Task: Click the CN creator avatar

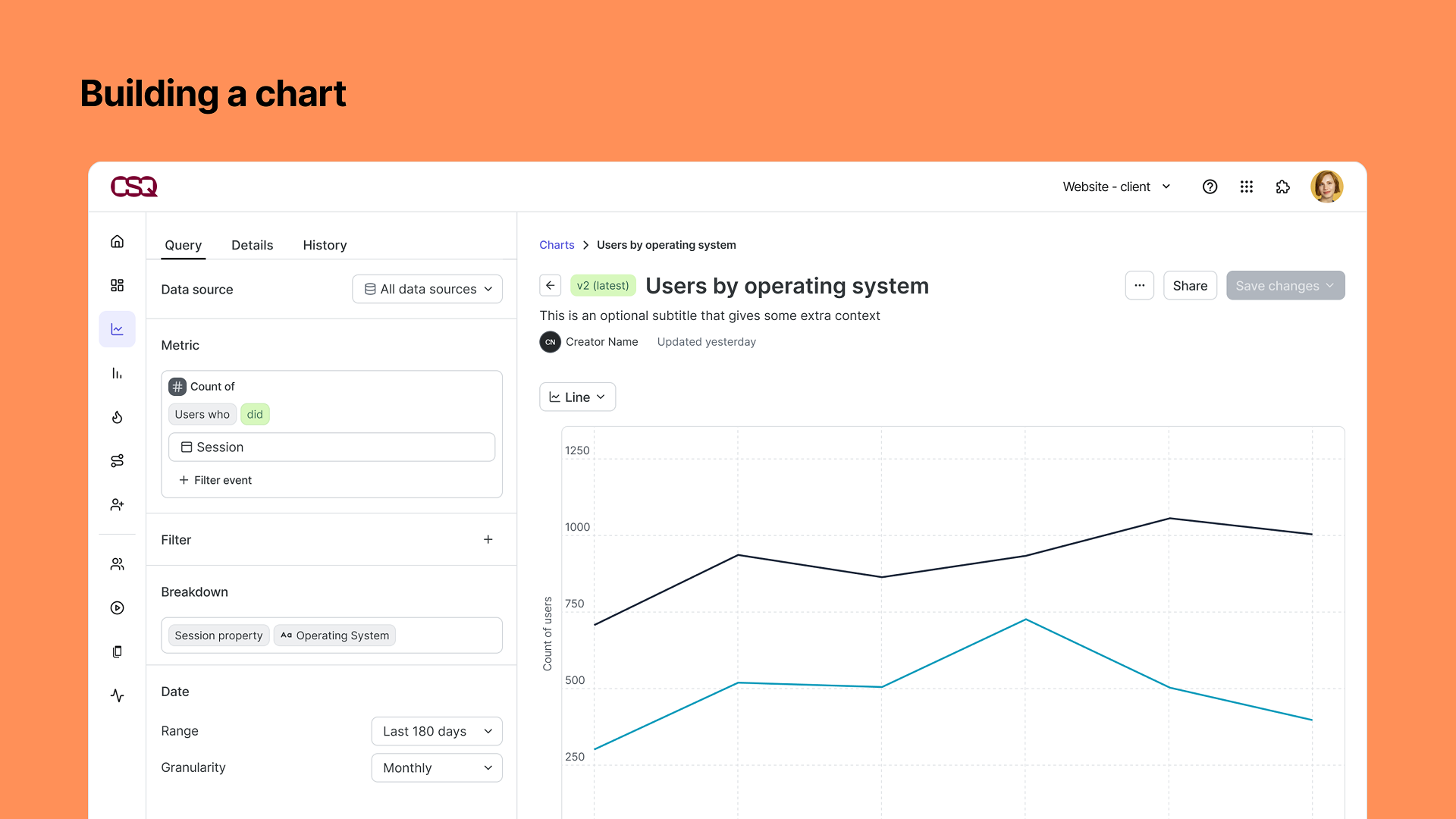Action: pos(550,342)
